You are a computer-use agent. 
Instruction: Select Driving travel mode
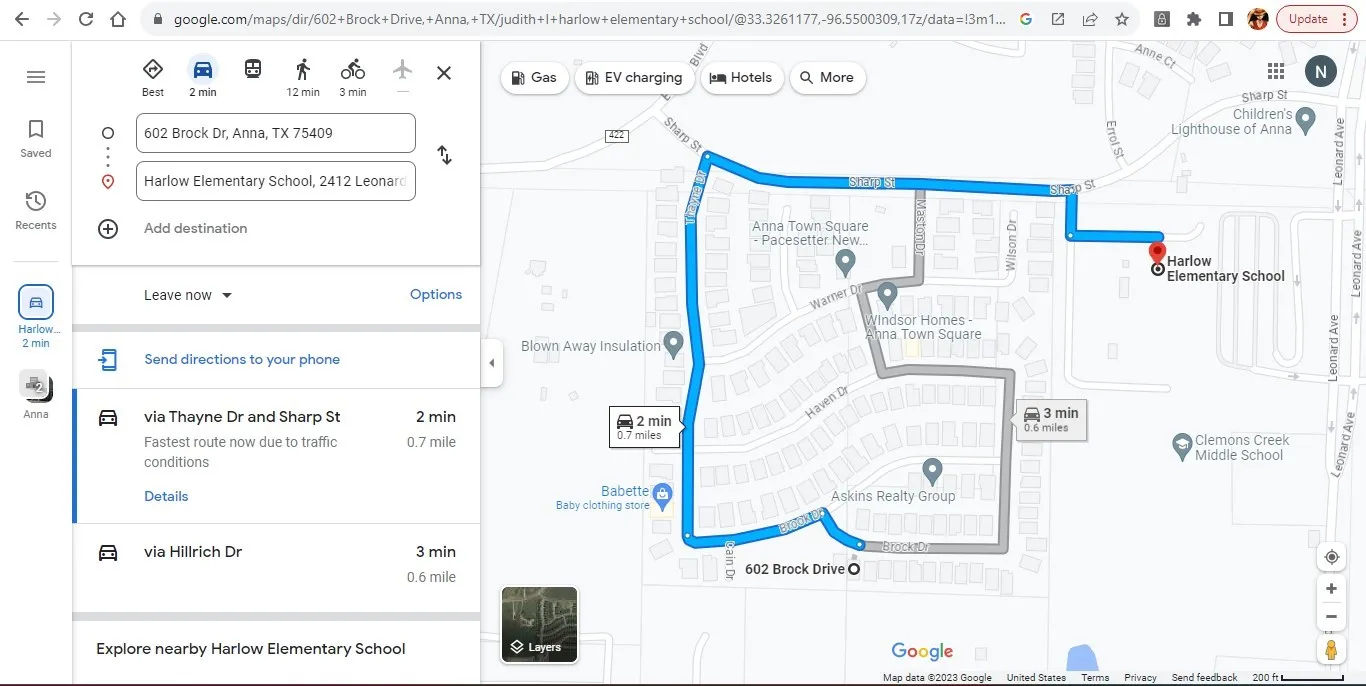[203, 76]
